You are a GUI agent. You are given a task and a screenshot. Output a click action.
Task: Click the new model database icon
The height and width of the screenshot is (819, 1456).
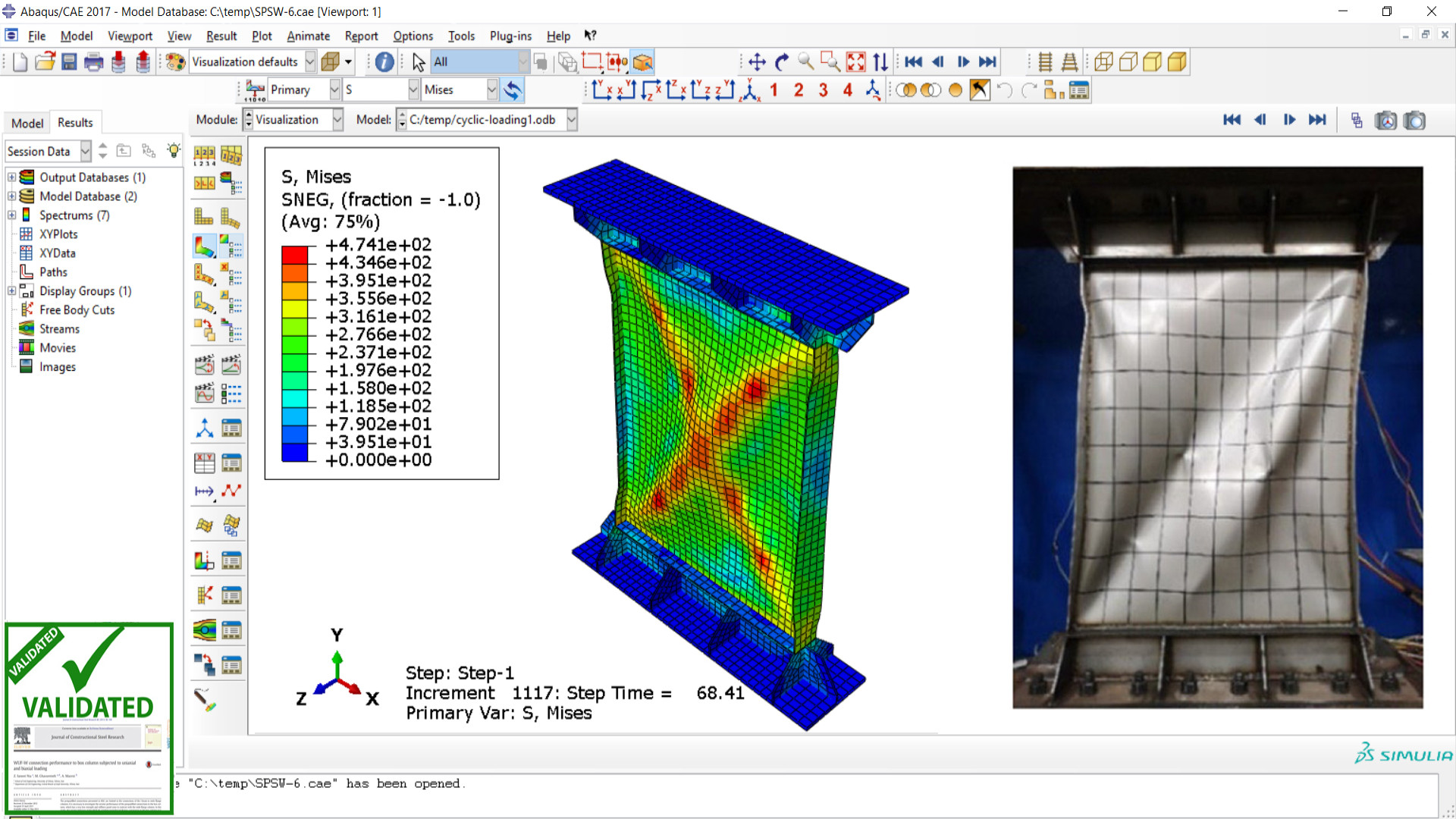(20, 62)
